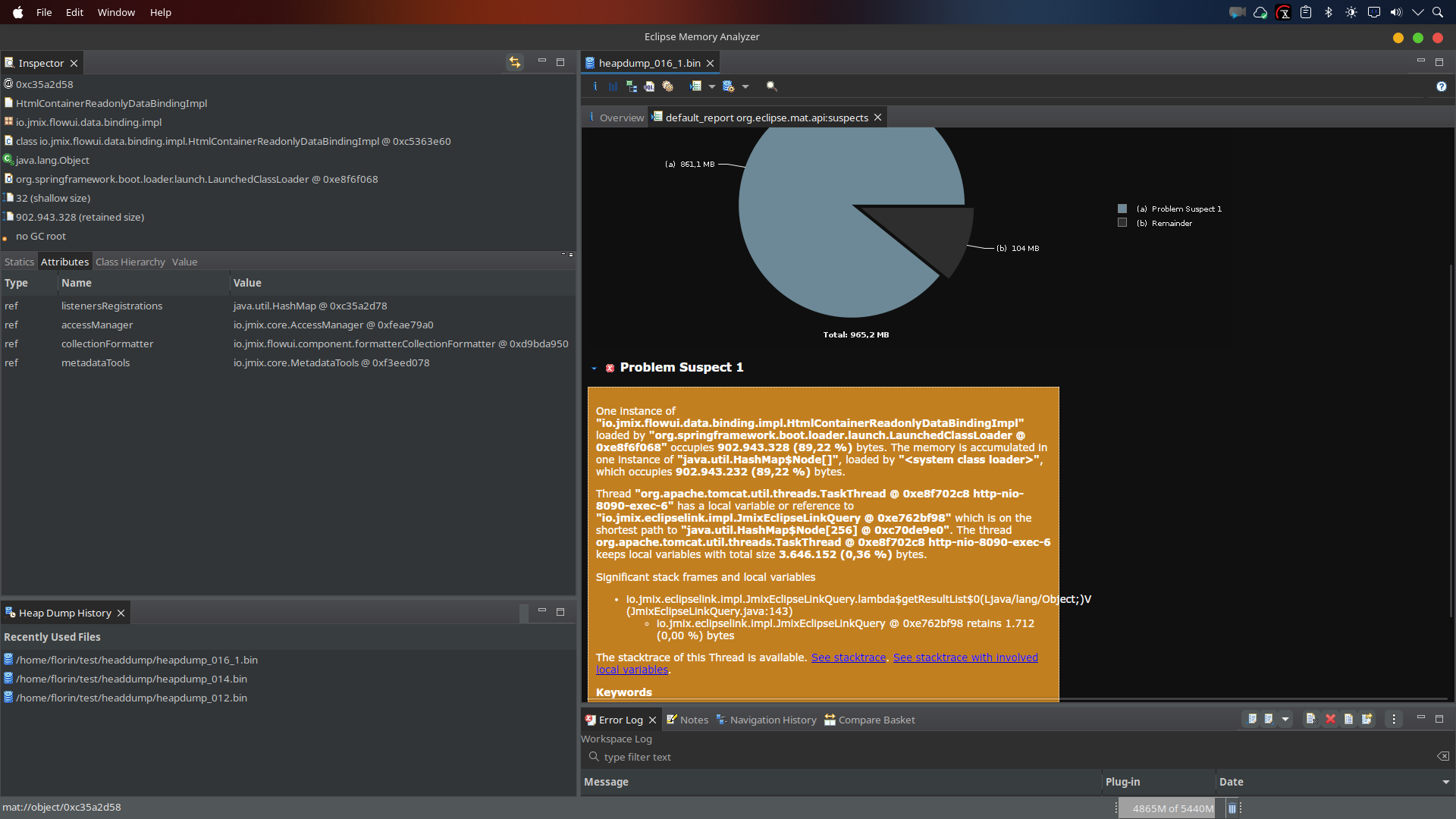Open the import log dropdown arrow in Error Log
The image size is (1456, 819).
(x=1285, y=719)
